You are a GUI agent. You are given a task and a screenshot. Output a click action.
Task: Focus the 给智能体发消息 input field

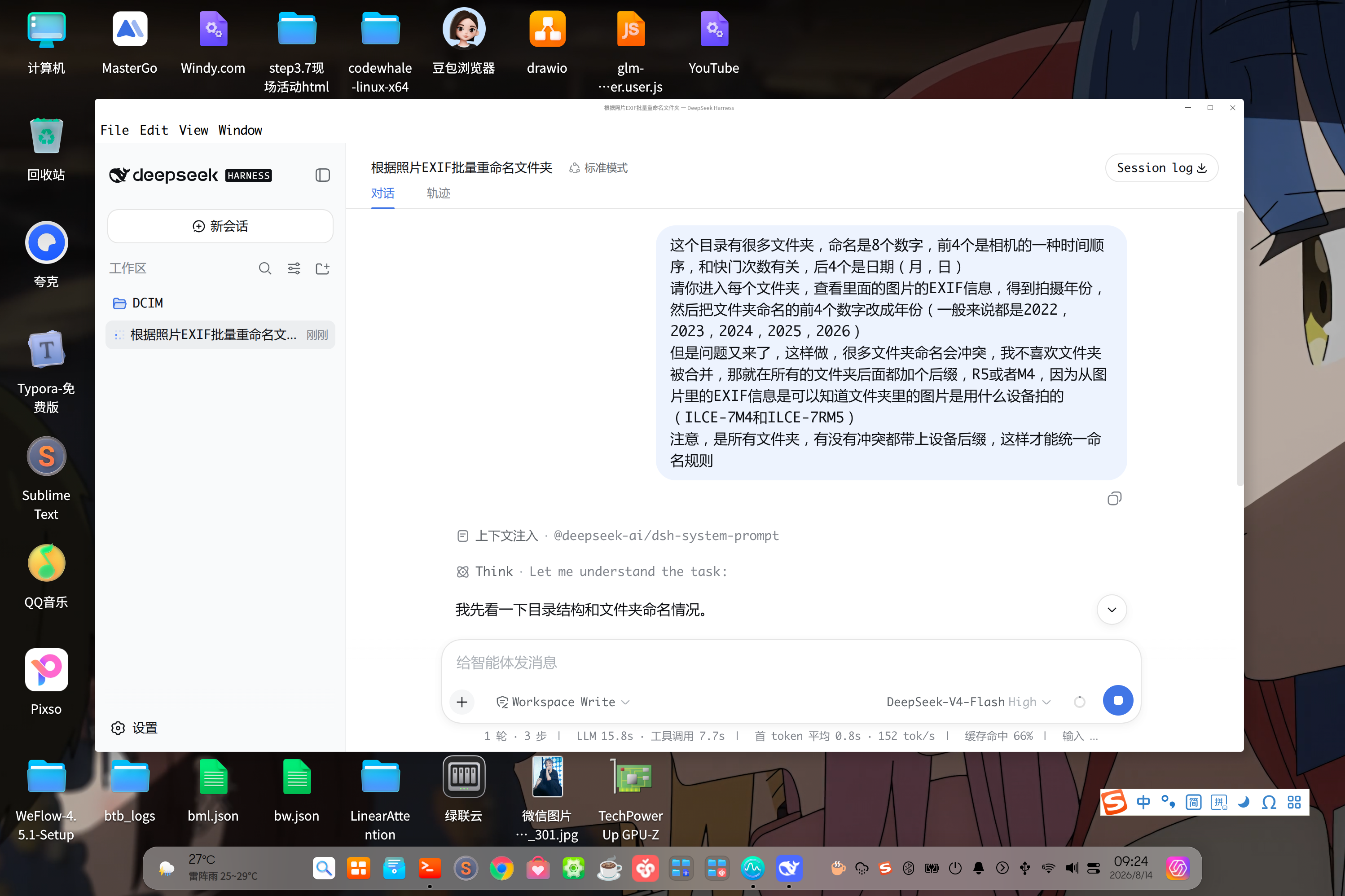coord(791,662)
